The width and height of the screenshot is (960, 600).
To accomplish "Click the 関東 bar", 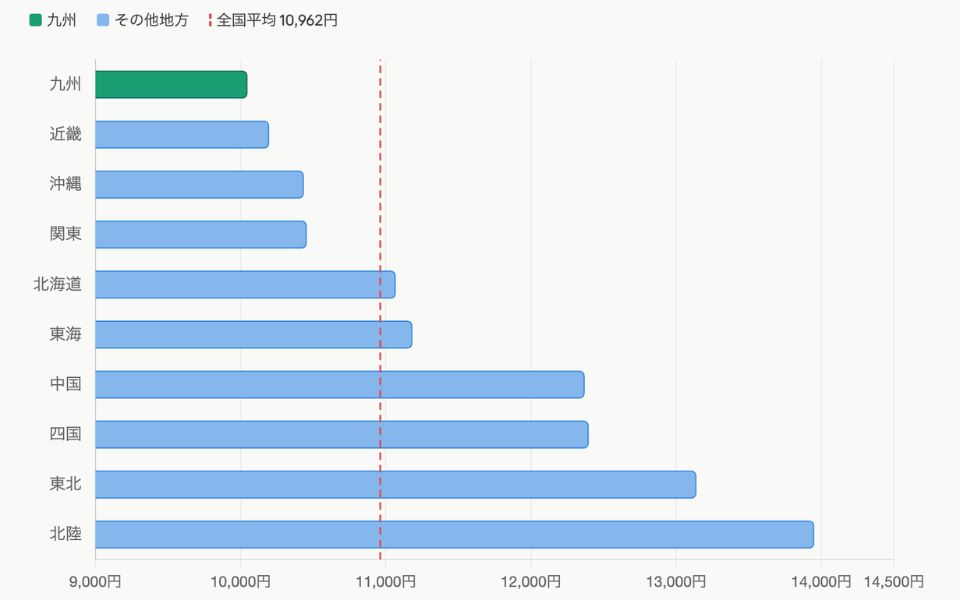I will pos(201,234).
